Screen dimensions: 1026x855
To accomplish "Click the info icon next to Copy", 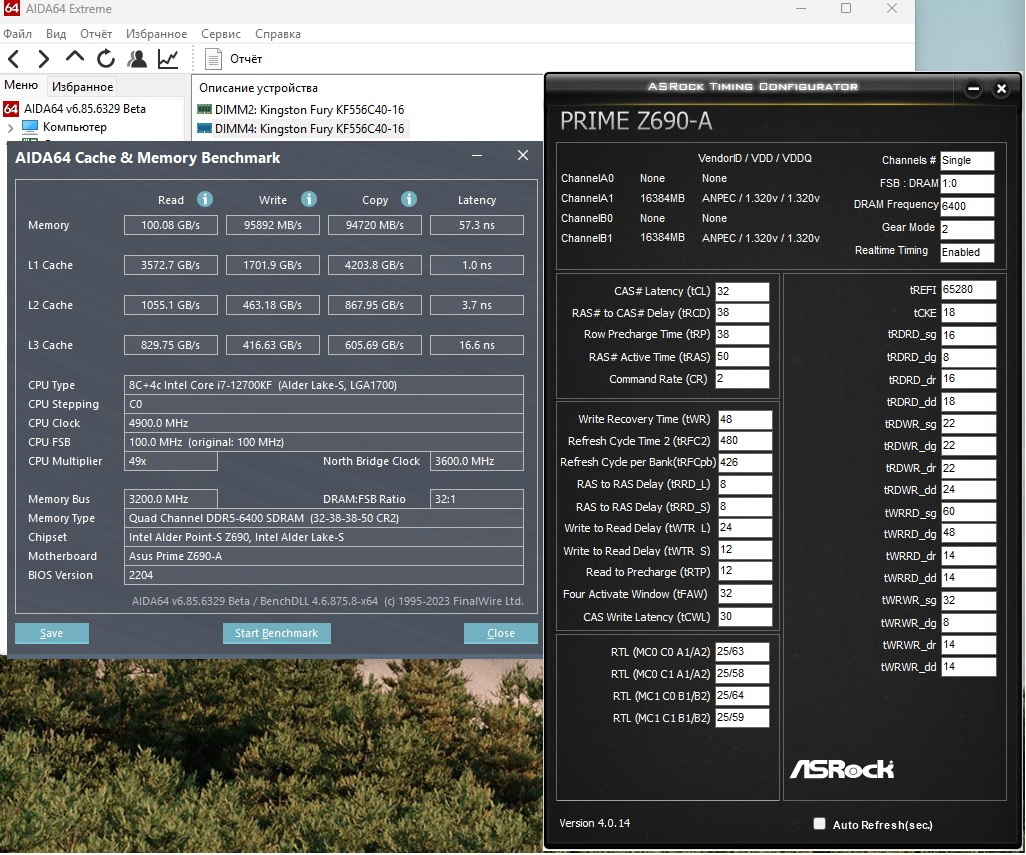I will [x=409, y=199].
